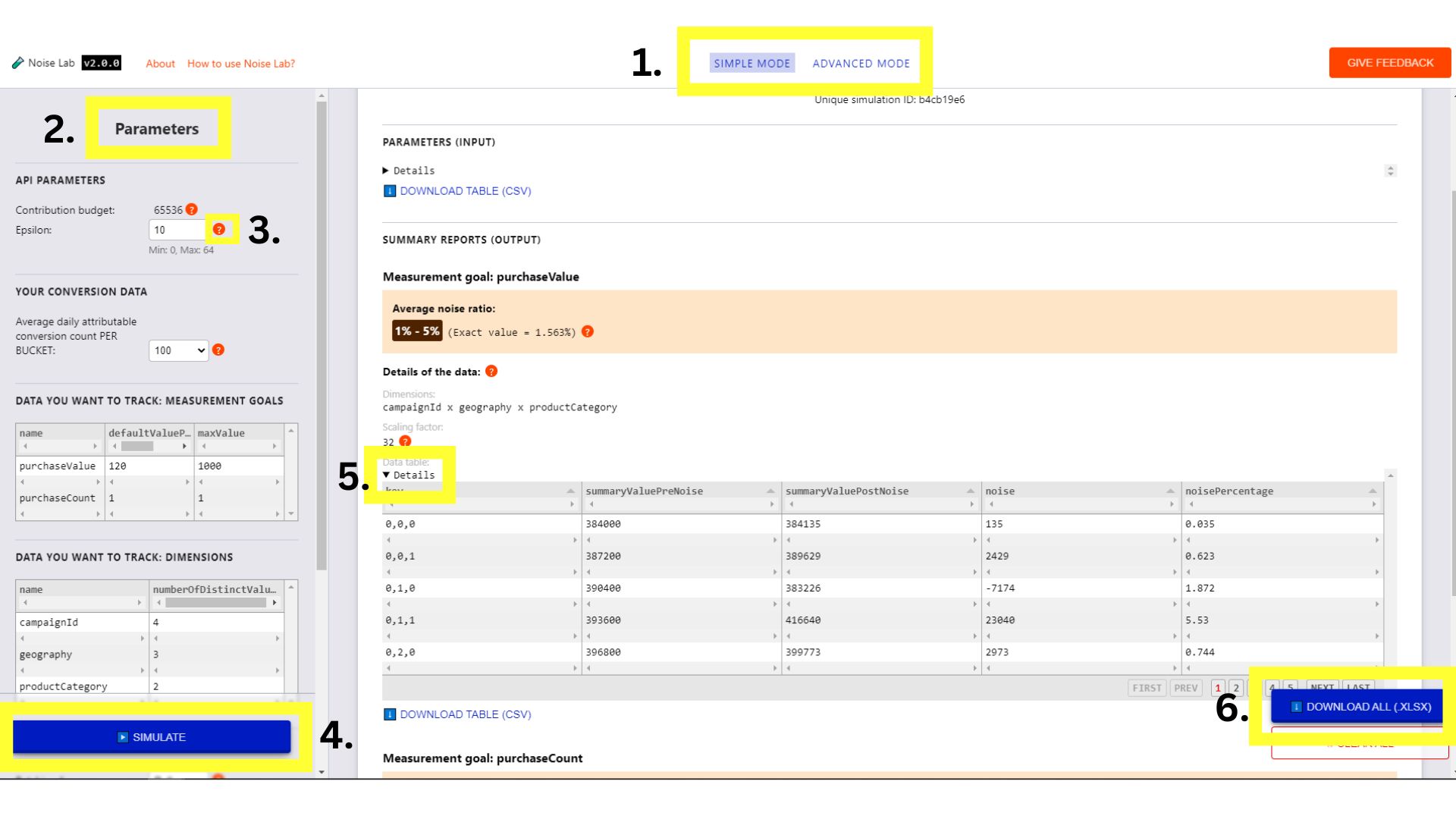Open the conversion count per bucket dropdown

178,350
